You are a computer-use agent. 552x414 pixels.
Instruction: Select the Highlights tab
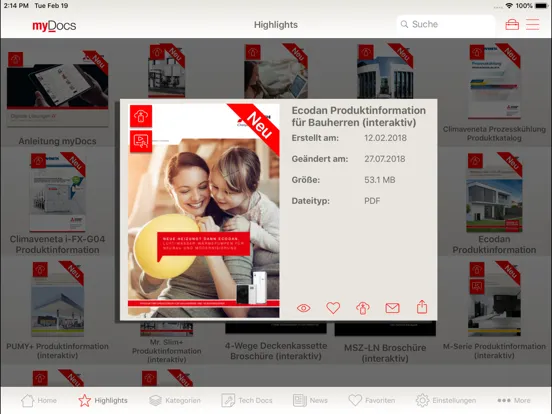103,400
